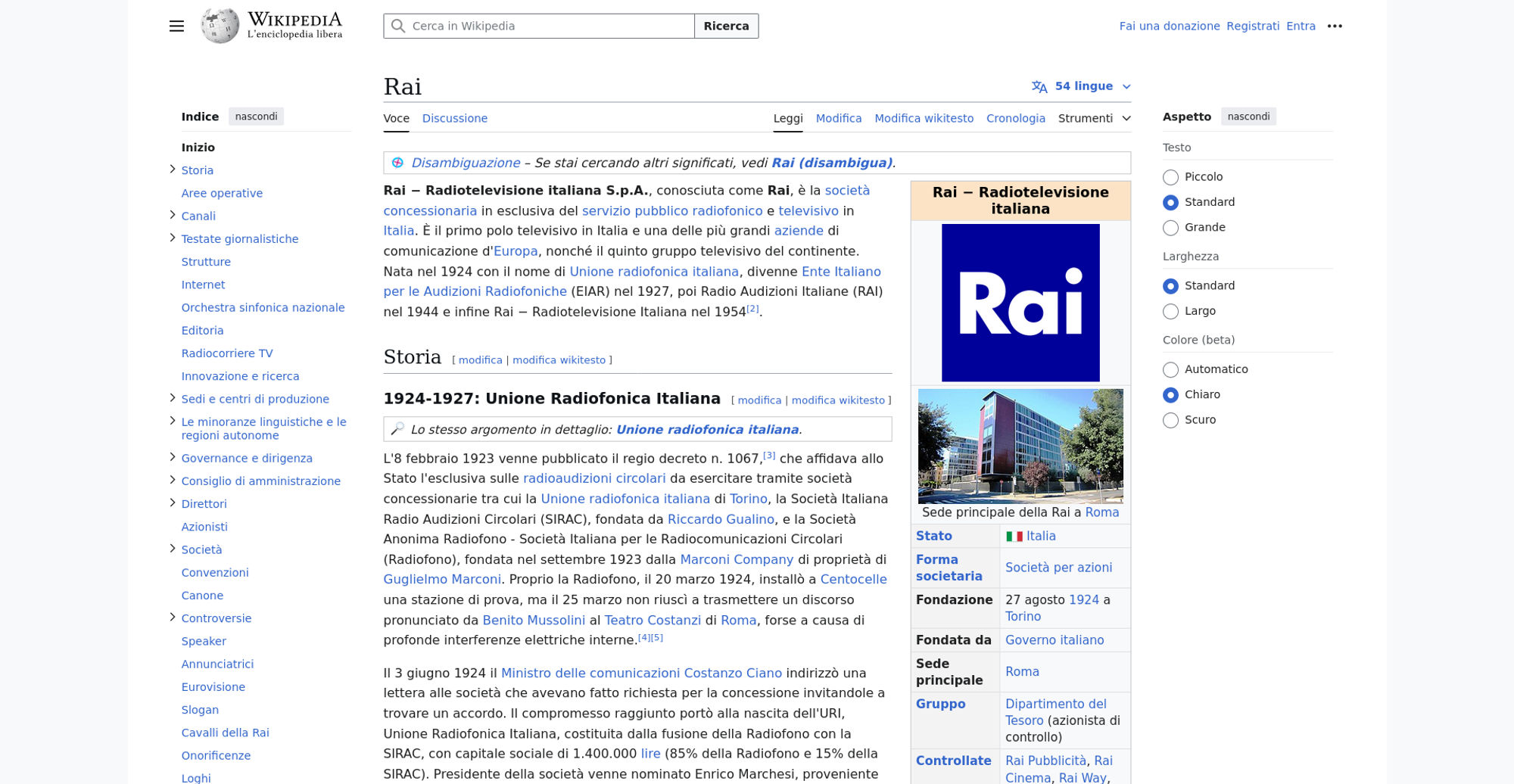Screen dimensions: 1514x784
Task: Expand Consiglio di amministrazione section
Action: [x=173, y=480]
